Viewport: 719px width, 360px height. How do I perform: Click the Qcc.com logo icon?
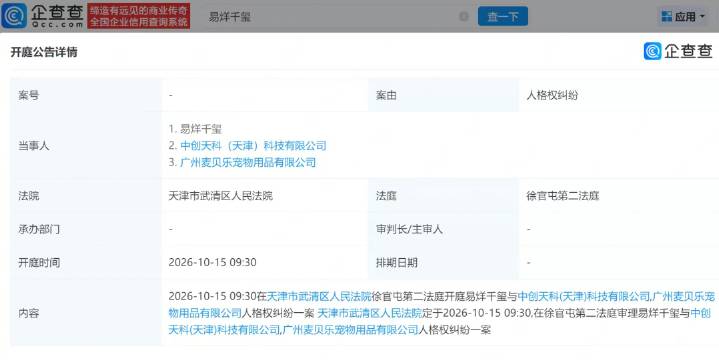coord(14,16)
